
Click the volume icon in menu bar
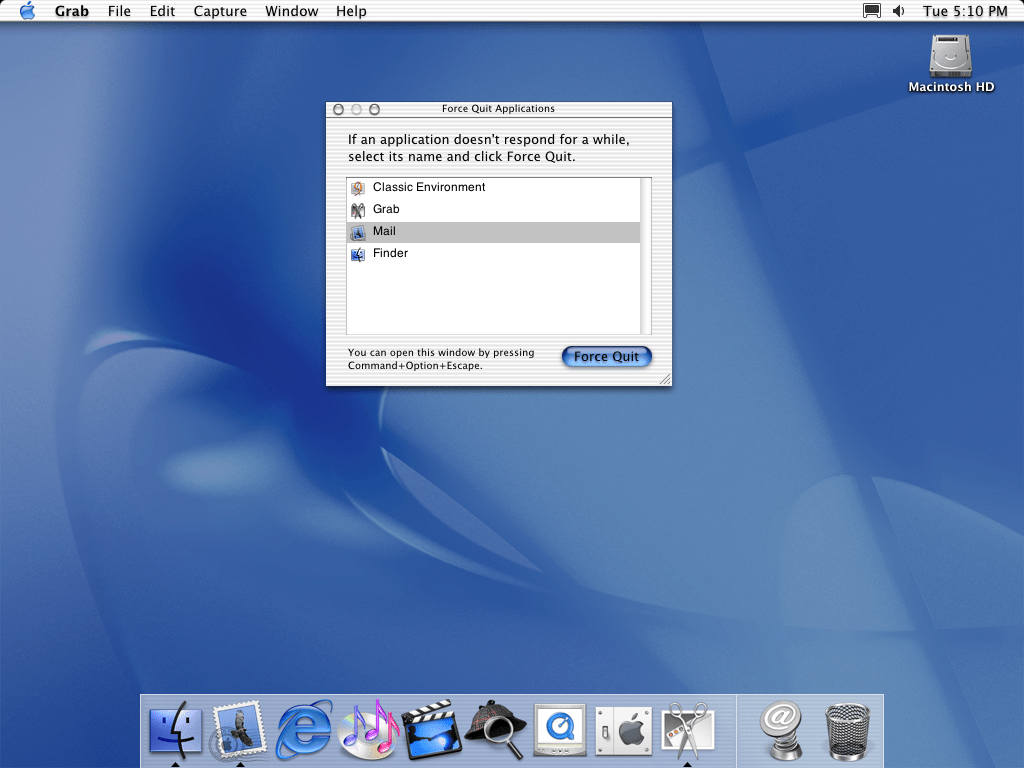pos(898,11)
